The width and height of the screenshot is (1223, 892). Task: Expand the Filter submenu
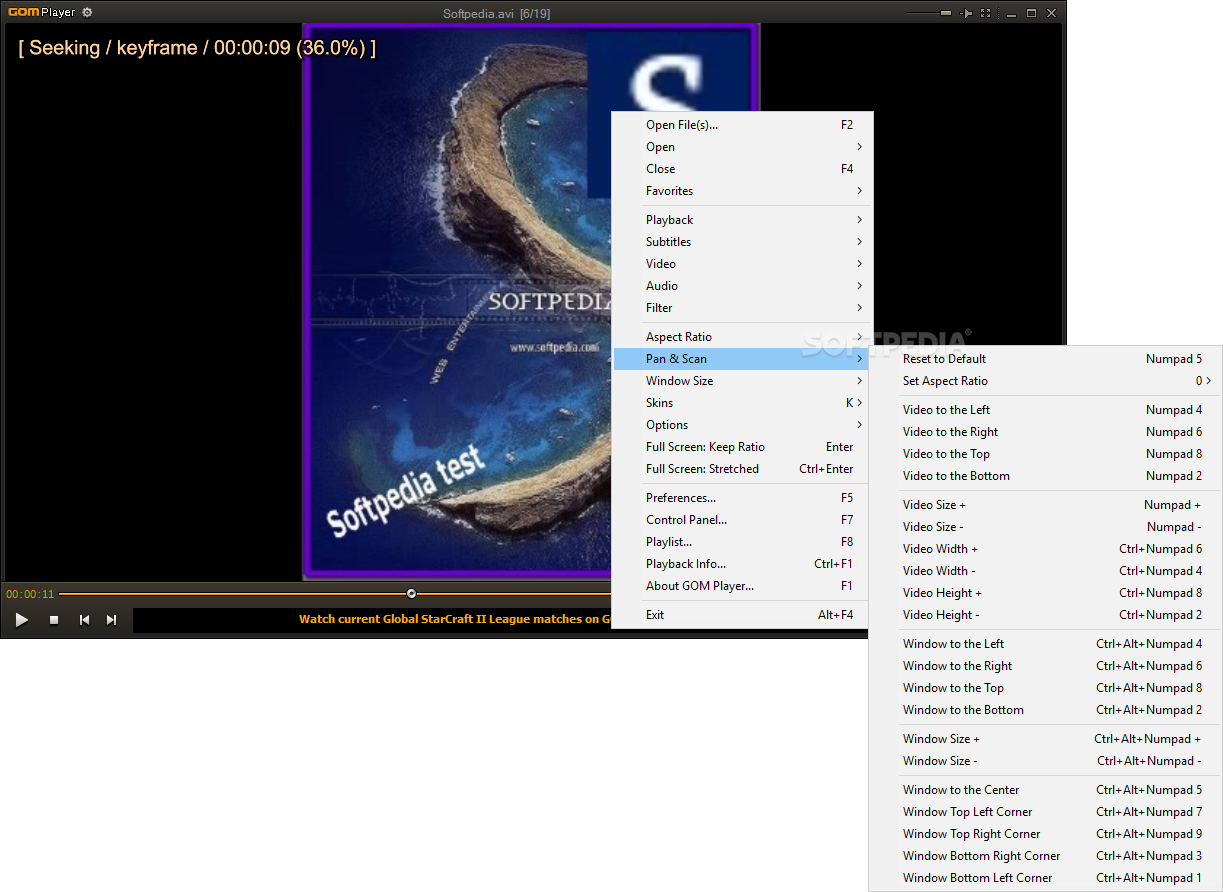point(743,308)
